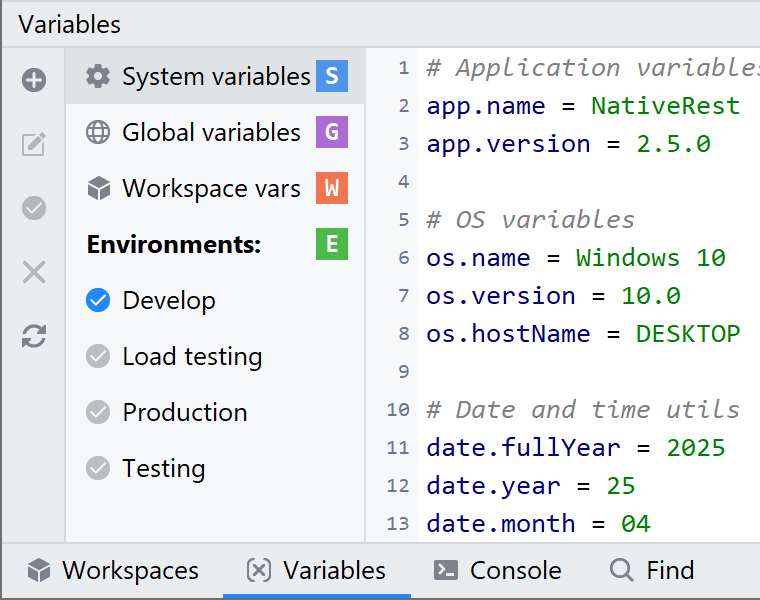Click the cube icon beside Workspace vars
The height and width of the screenshot is (600, 760).
(99, 188)
